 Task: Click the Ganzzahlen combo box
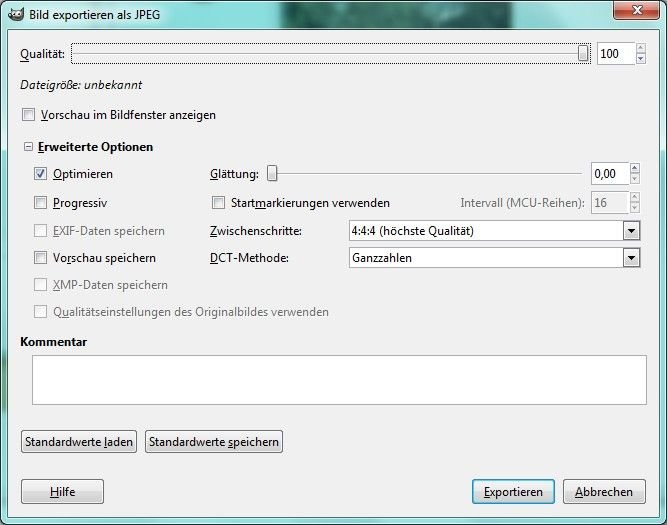(x=494, y=258)
